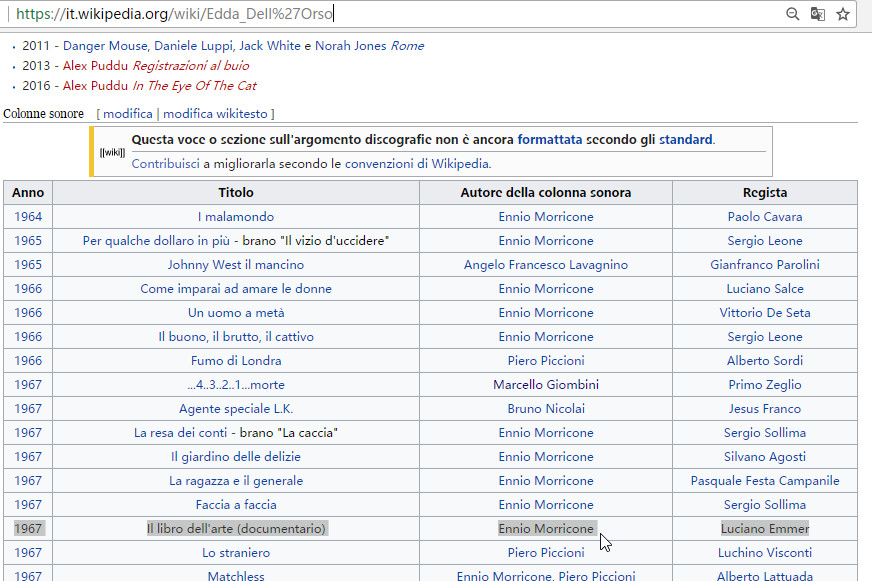Open the formattata link in notice box
This screenshot has width=872, height=581.
[x=550, y=140]
